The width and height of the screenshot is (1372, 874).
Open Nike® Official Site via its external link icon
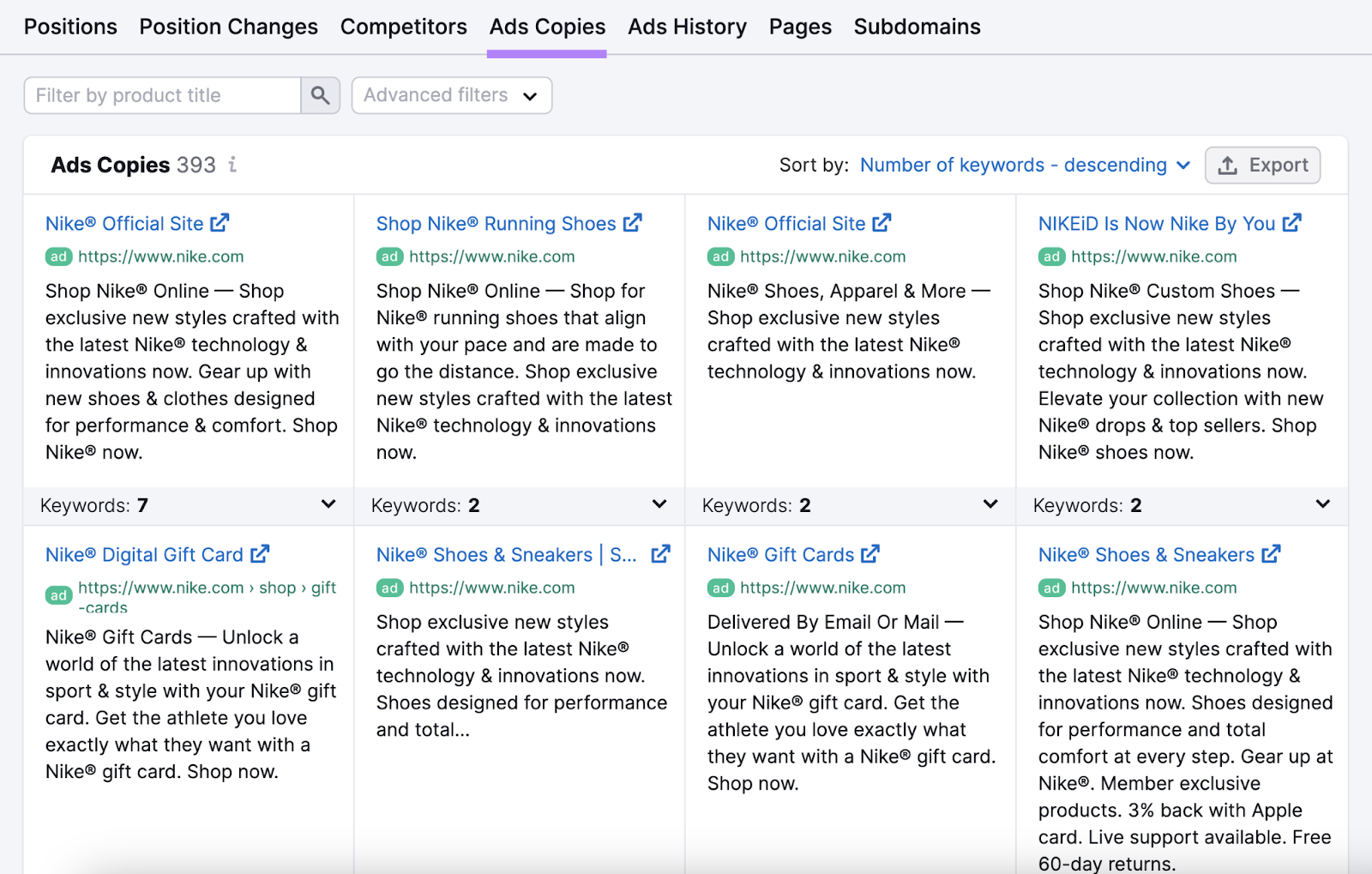[x=221, y=221]
